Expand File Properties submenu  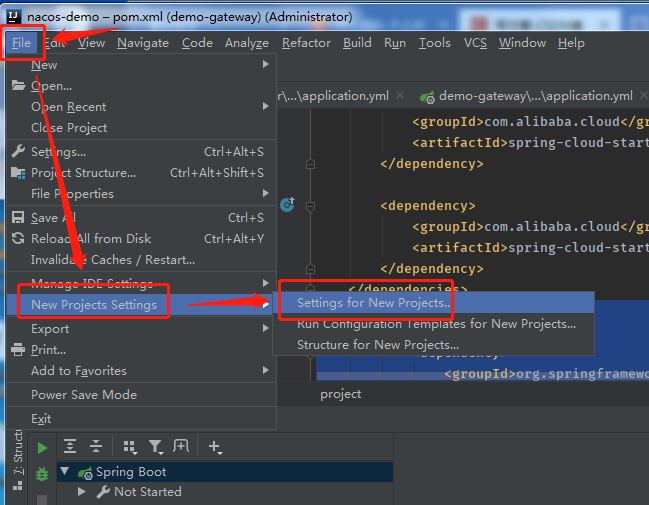pos(142,194)
